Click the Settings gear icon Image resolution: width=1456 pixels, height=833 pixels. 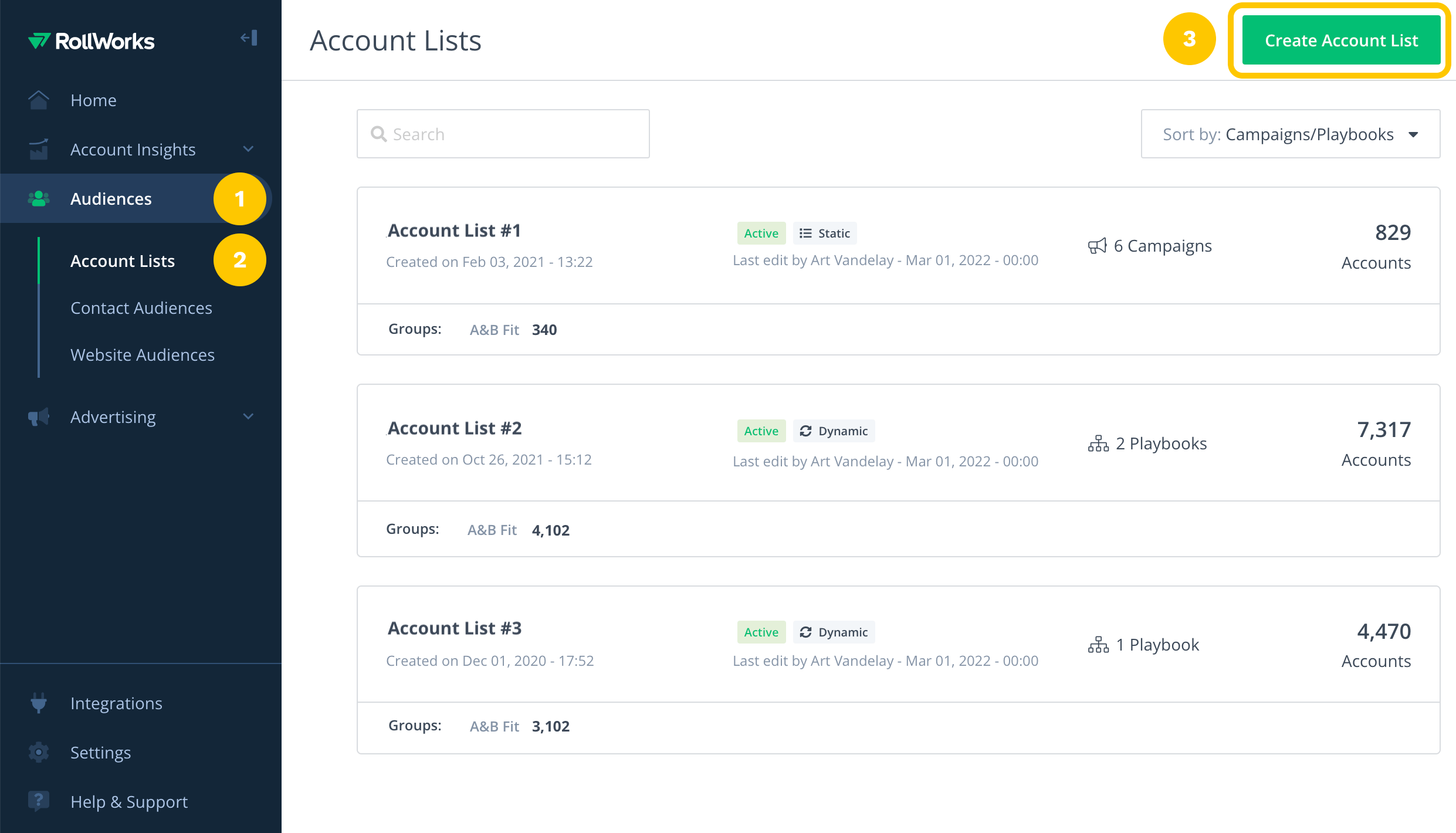pos(39,752)
